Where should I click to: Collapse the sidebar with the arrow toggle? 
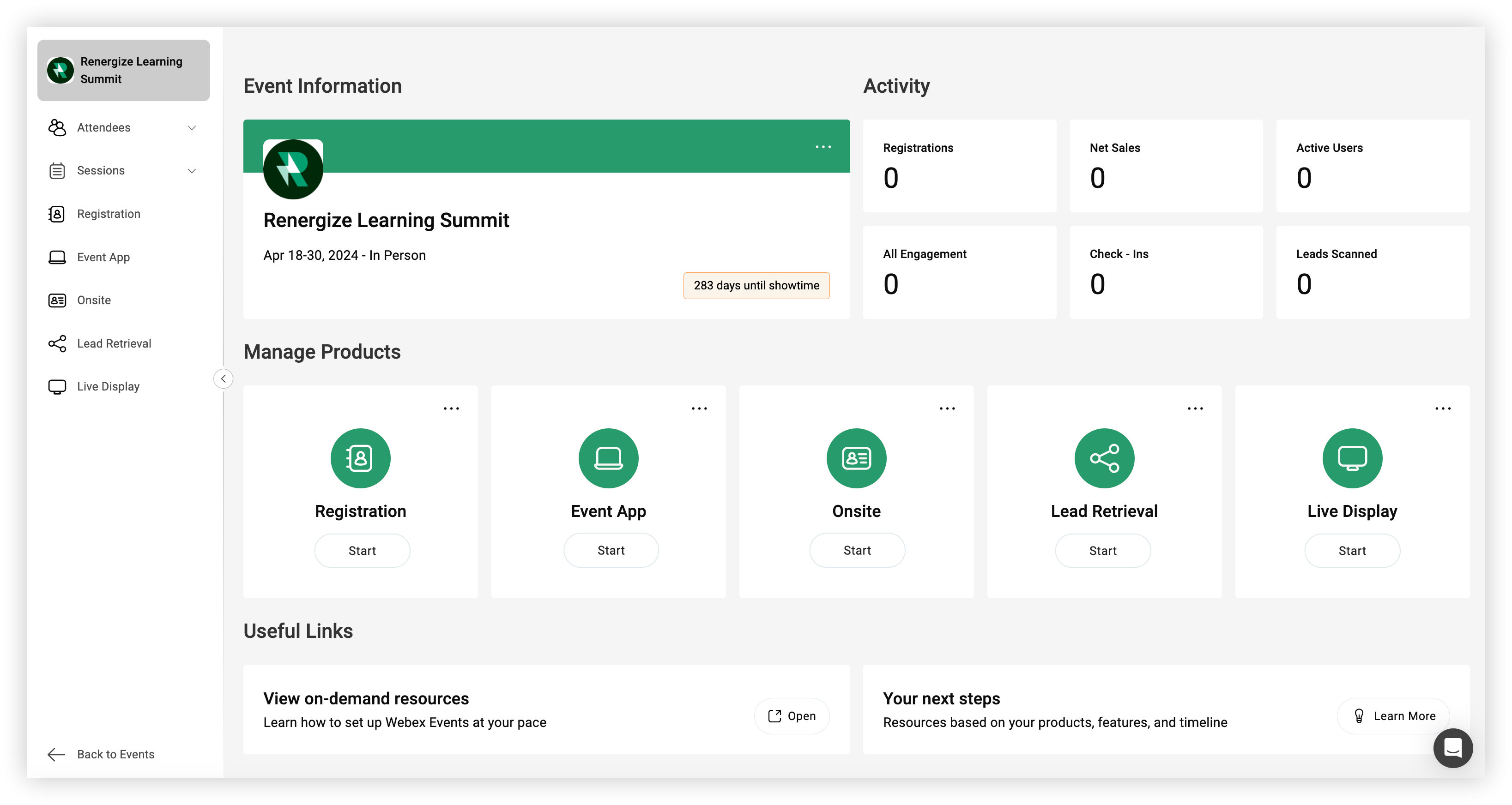coord(223,379)
